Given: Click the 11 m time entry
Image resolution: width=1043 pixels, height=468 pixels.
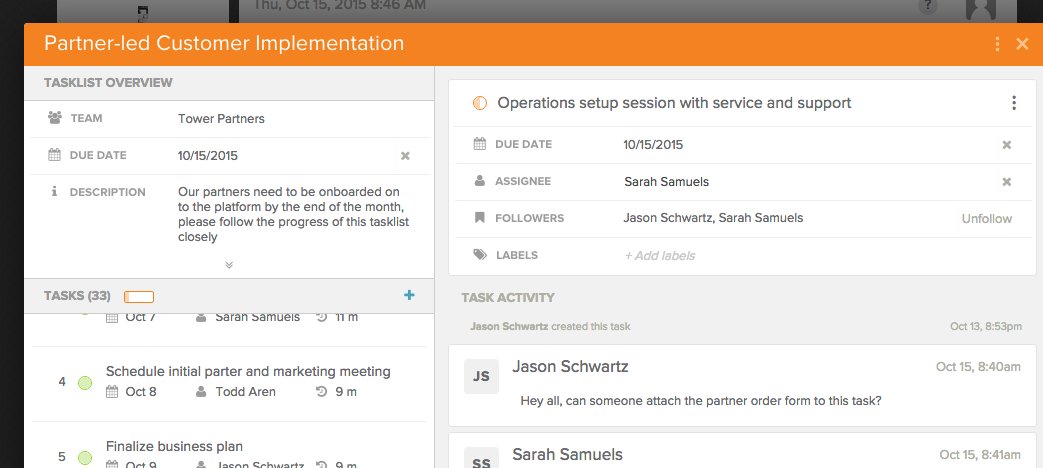Looking at the screenshot, I should click(x=347, y=317).
